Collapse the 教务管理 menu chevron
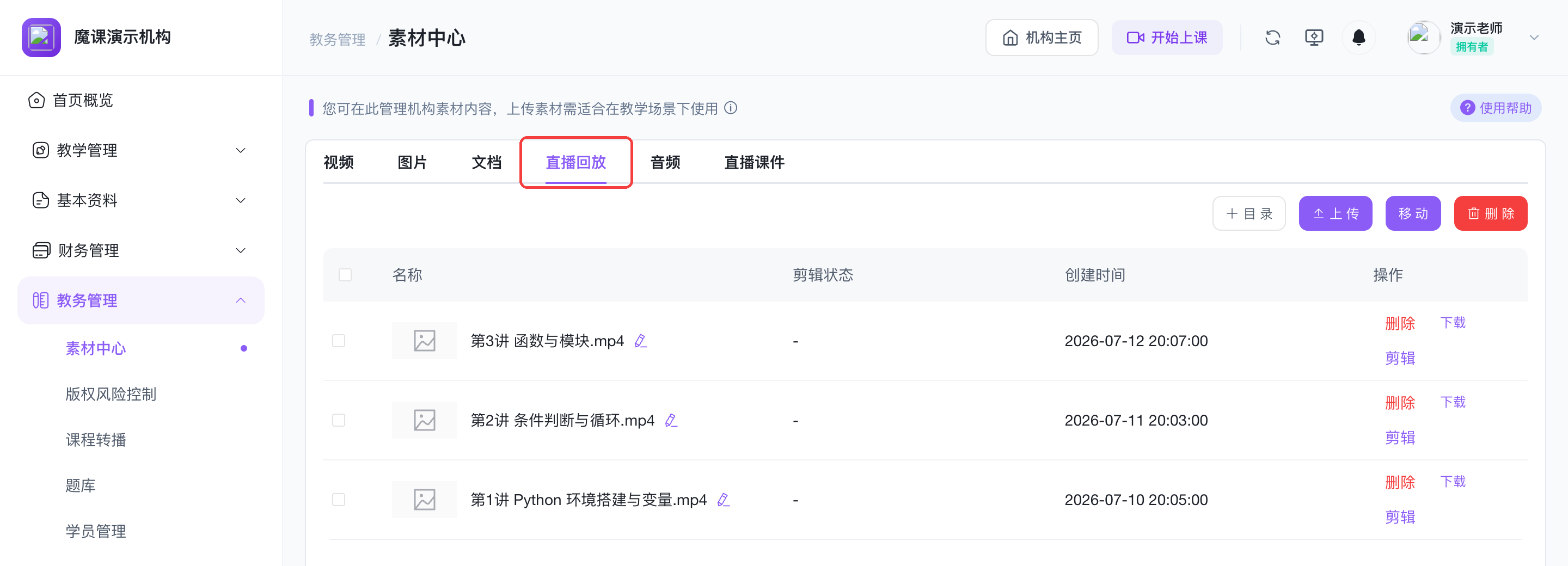This screenshot has width=1568, height=566. coord(241,300)
